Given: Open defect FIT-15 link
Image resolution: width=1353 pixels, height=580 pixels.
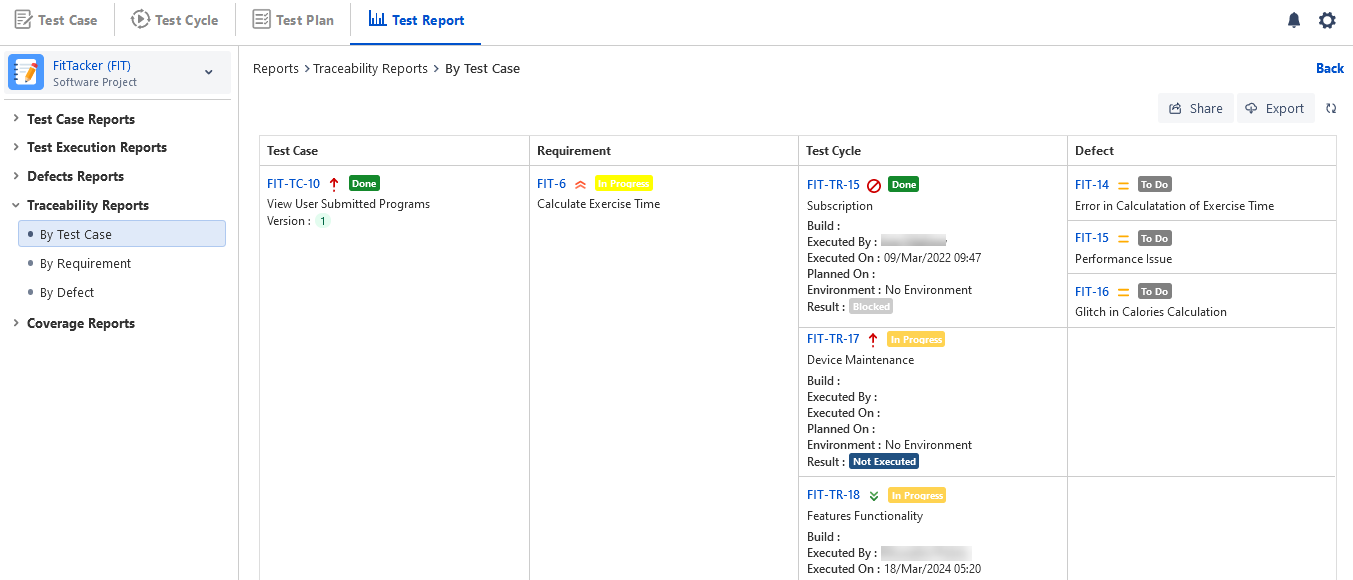Looking at the screenshot, I should pos(1092,239).
